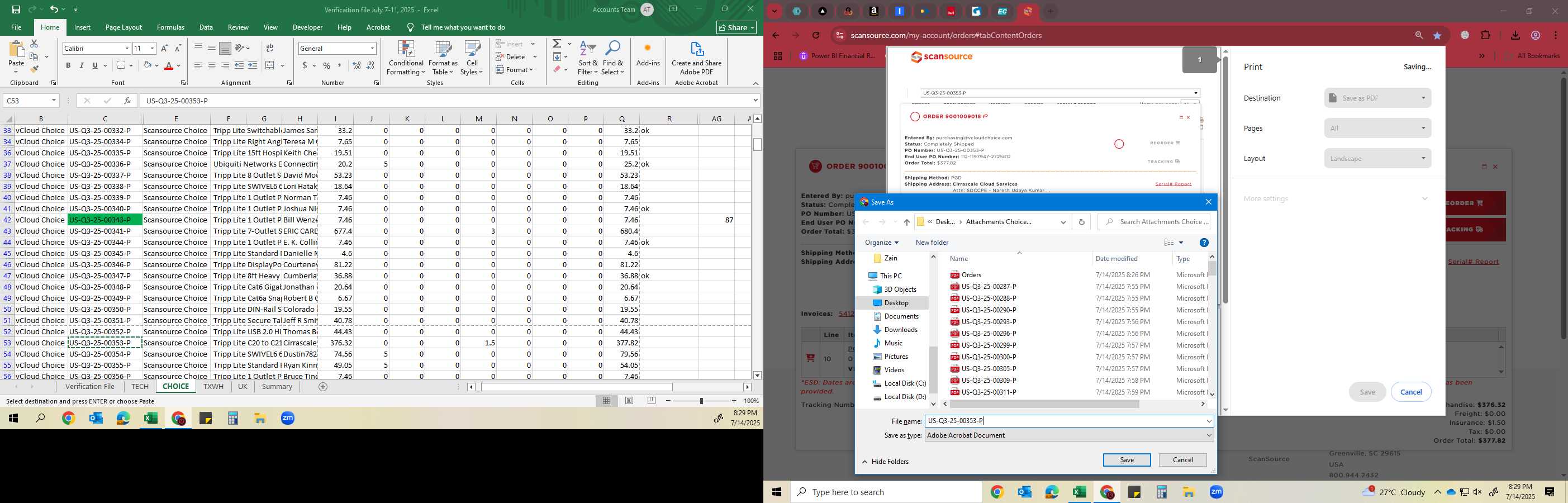Click the Bold button in Excel ribbon
Viewport: 1568px width, 503px height.
pyautogui.click(x=68, y=65)
